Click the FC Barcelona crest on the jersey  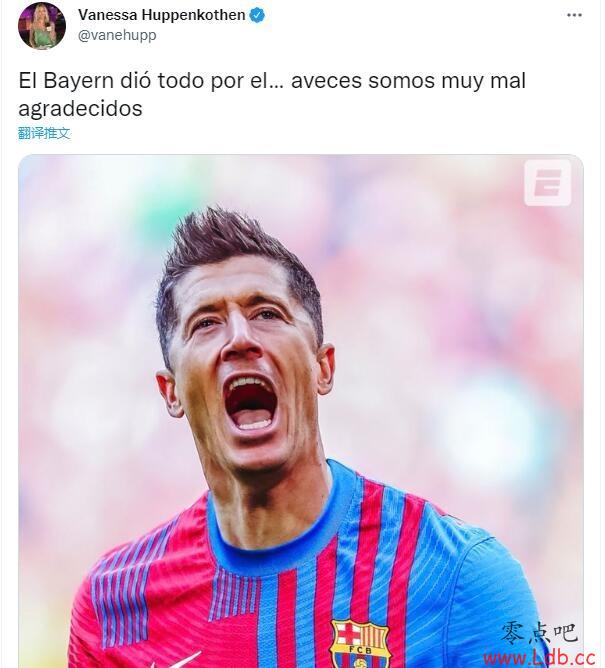point(360,643)
